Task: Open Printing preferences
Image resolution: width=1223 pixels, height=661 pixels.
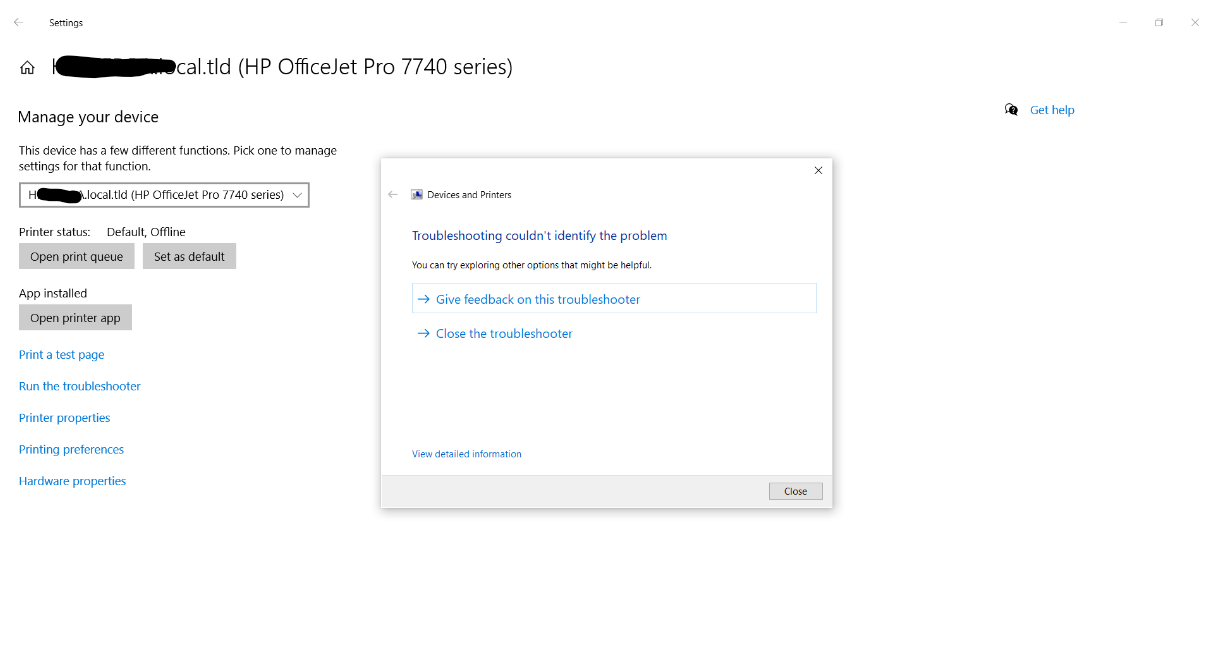Action: [71, 450]
